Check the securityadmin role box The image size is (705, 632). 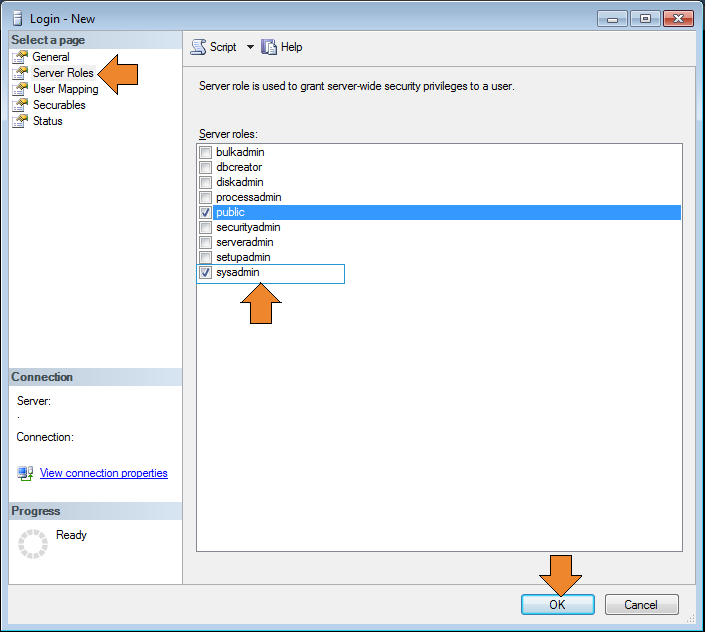[x=206, y=228]
